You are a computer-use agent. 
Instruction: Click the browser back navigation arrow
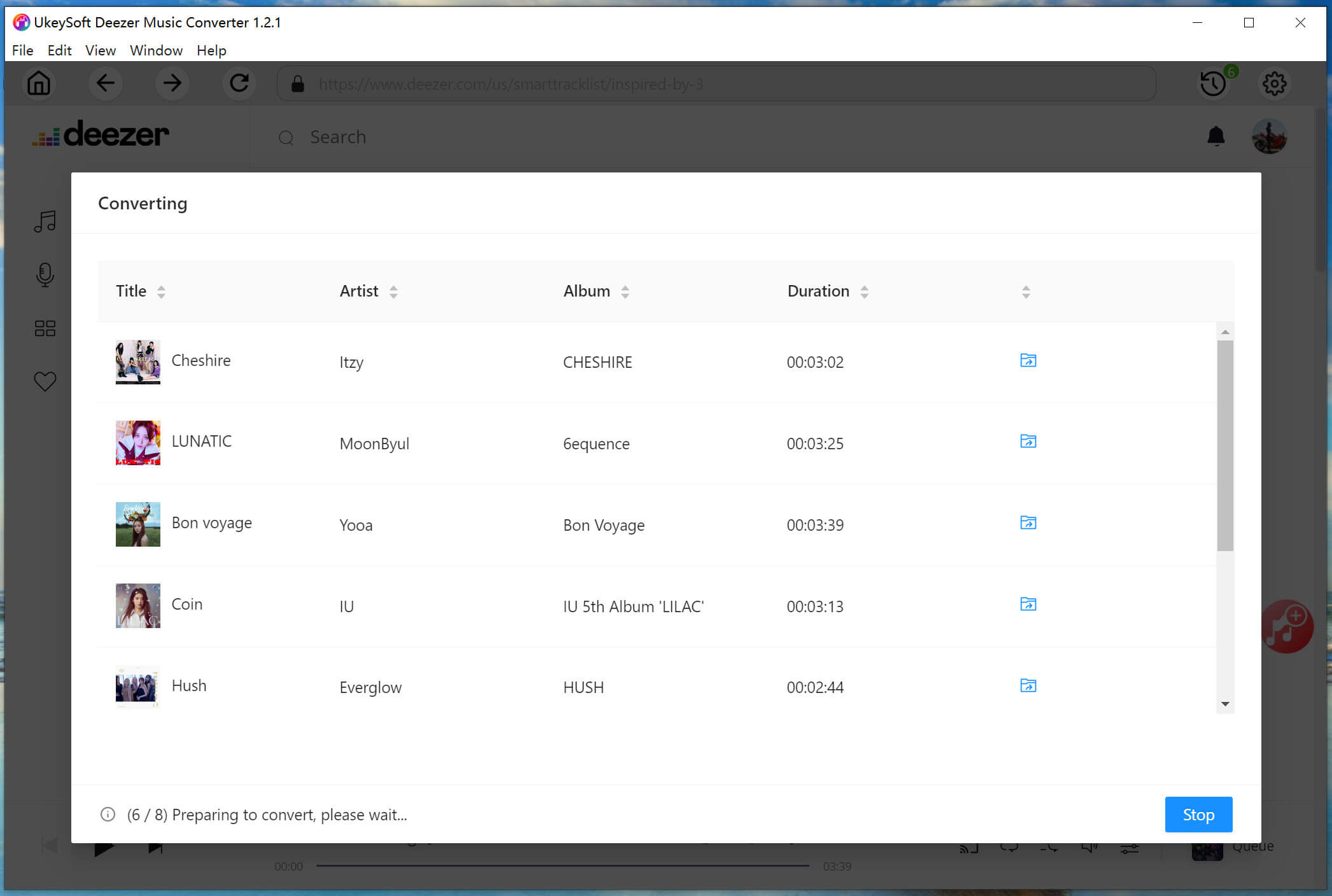pos(105,84)
